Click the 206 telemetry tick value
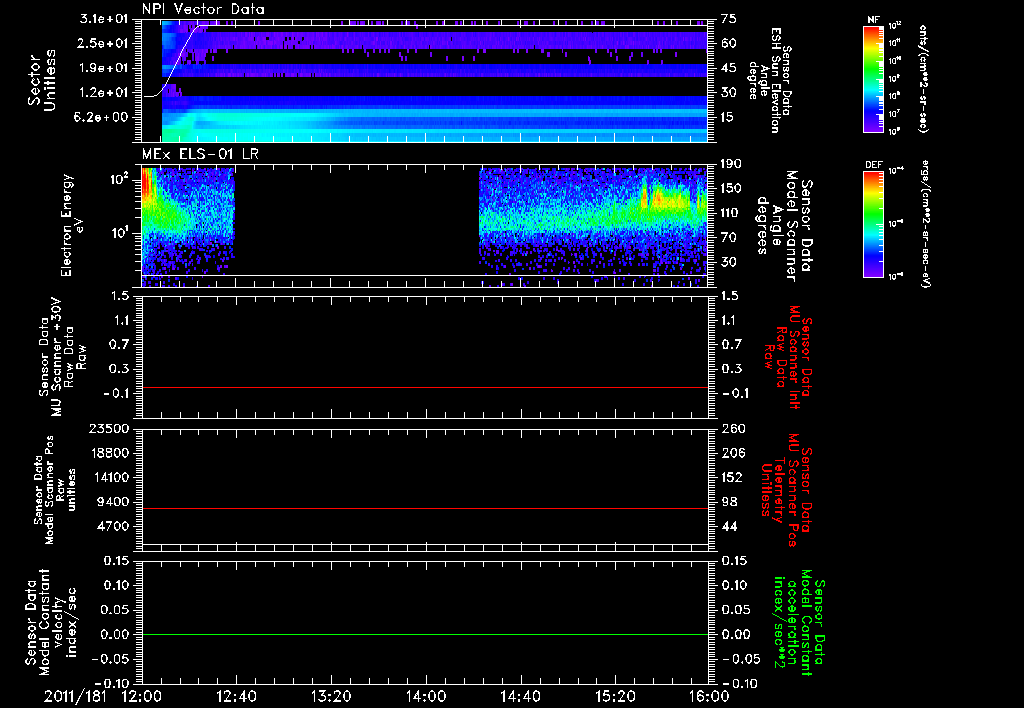This screenshot has width=1024, height=708. pos(732,453)
